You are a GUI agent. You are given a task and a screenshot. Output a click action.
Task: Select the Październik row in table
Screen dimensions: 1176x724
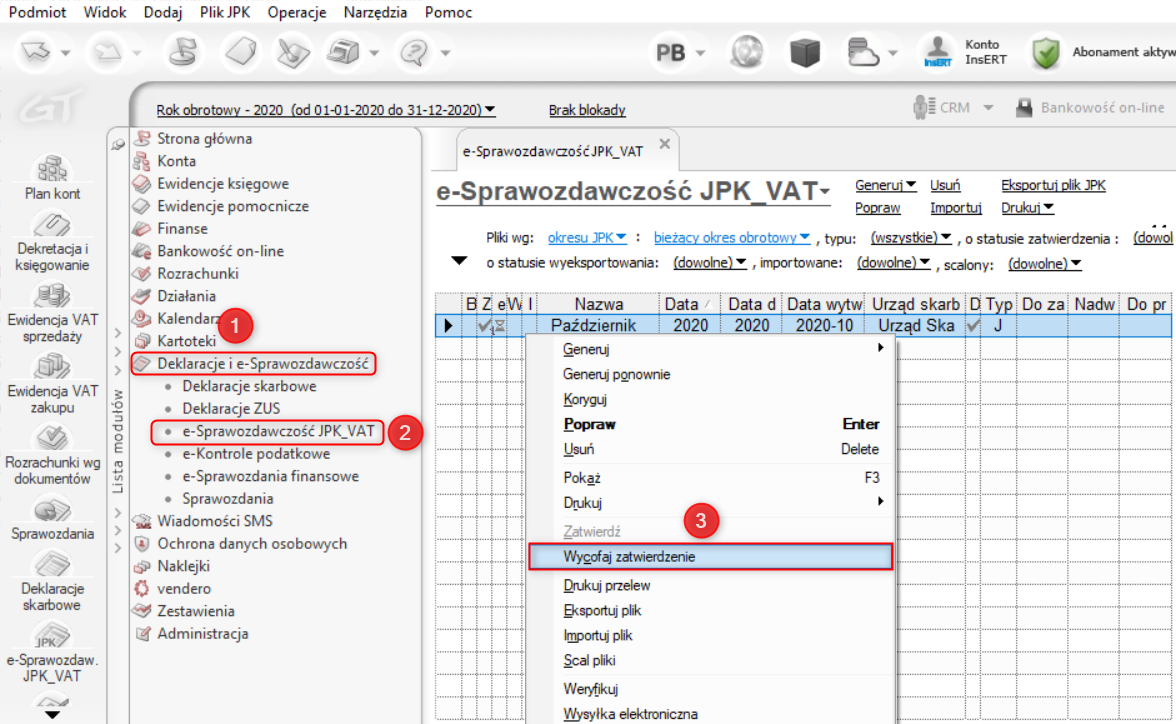[x=802, y=326]
